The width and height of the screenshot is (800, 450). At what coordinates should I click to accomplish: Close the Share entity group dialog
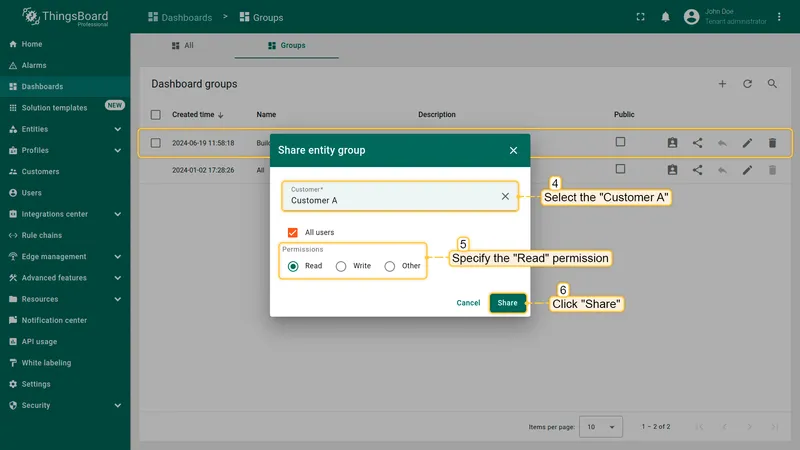point(513,151)
